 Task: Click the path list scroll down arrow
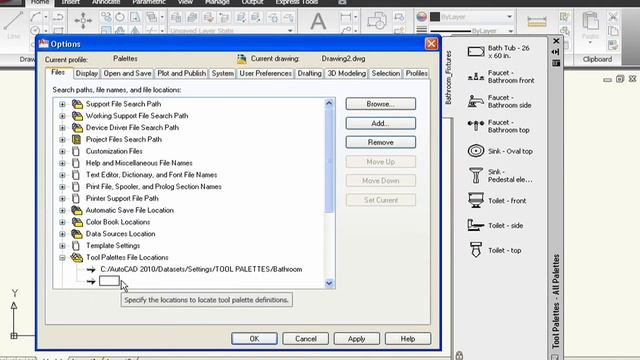(x=329, y=283)
